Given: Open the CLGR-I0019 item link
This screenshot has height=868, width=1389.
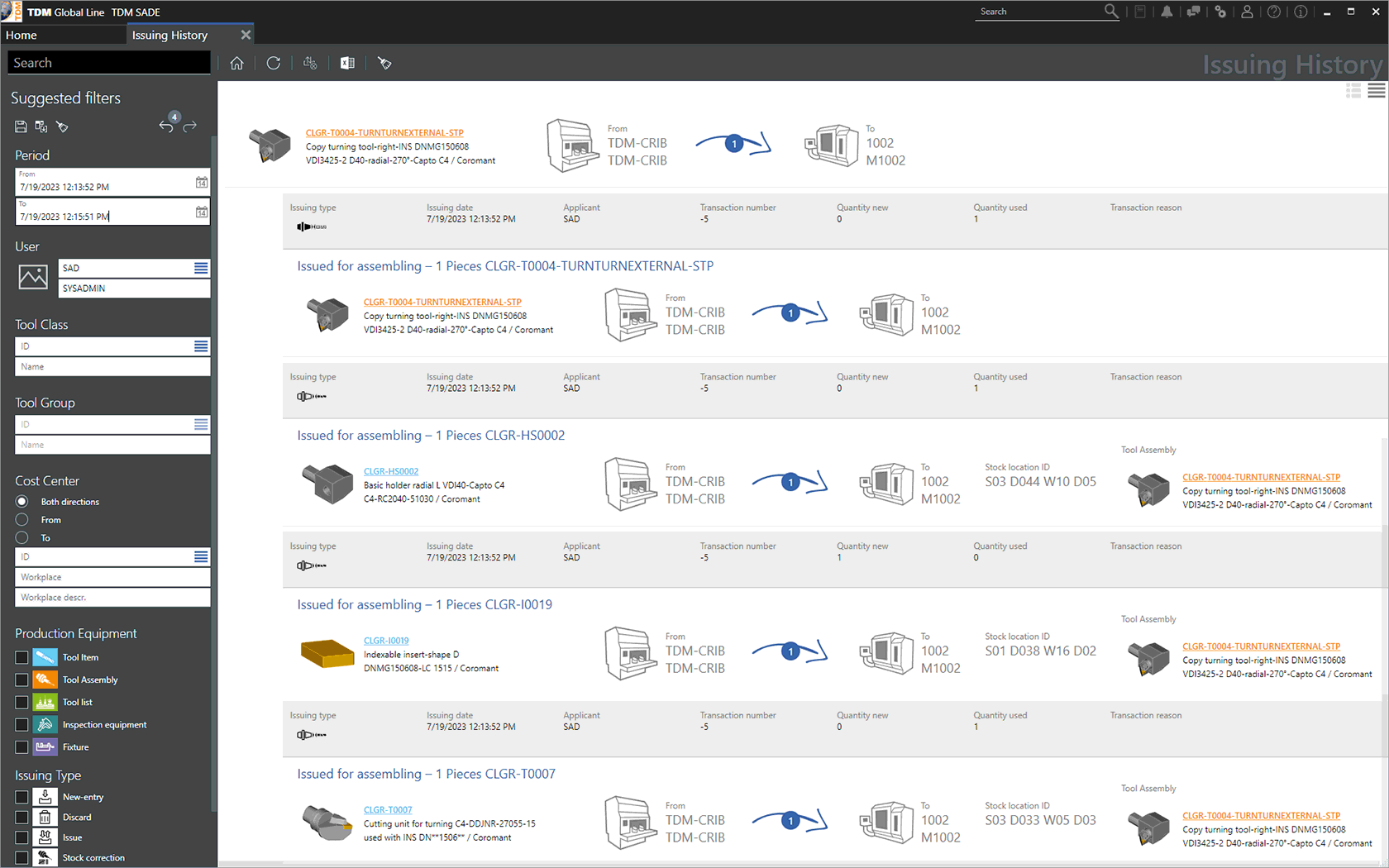Looking at the screenshot, I should 386,641.
